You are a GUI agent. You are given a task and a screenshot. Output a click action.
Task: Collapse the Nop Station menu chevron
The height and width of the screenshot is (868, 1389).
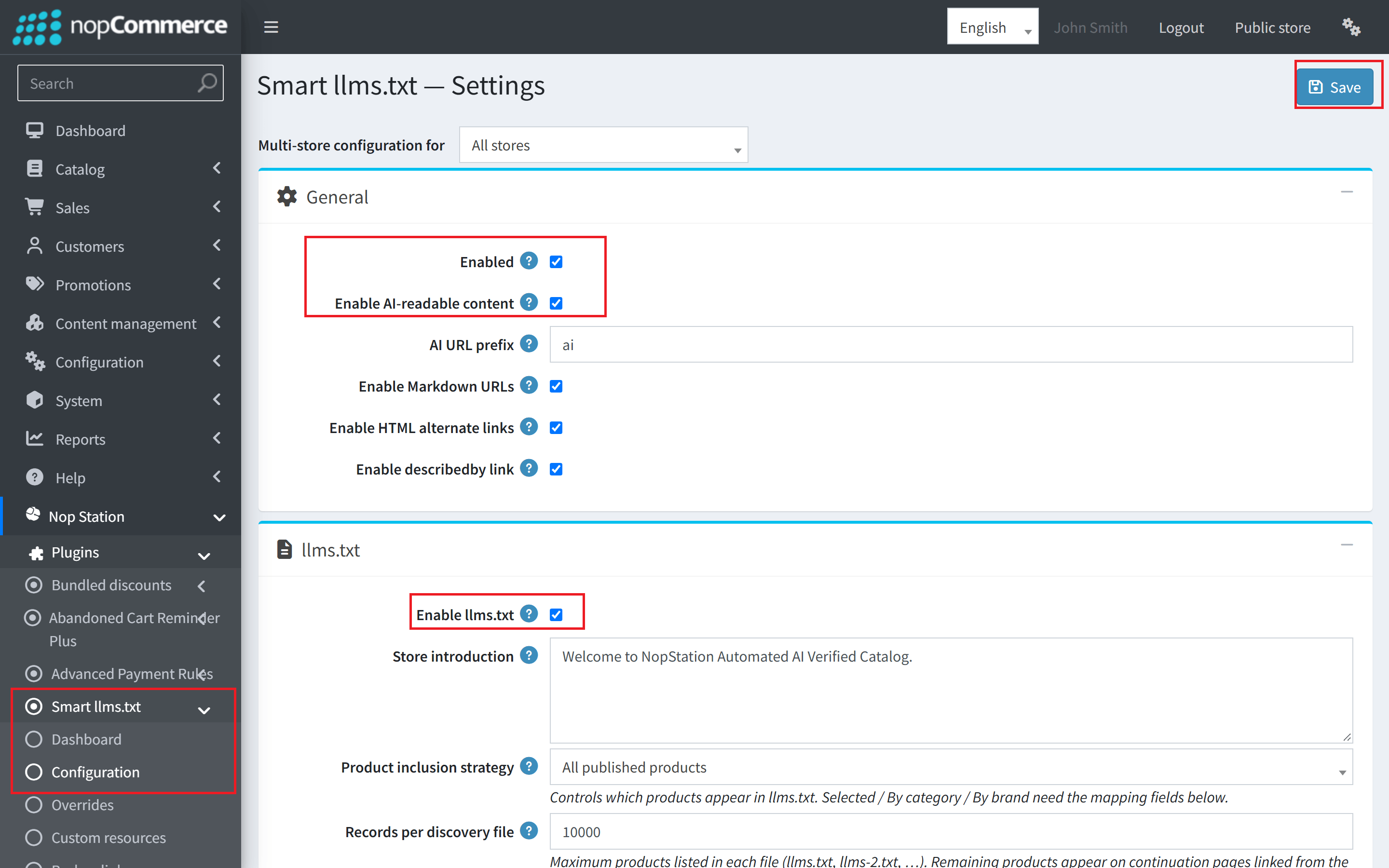(219, 517)
